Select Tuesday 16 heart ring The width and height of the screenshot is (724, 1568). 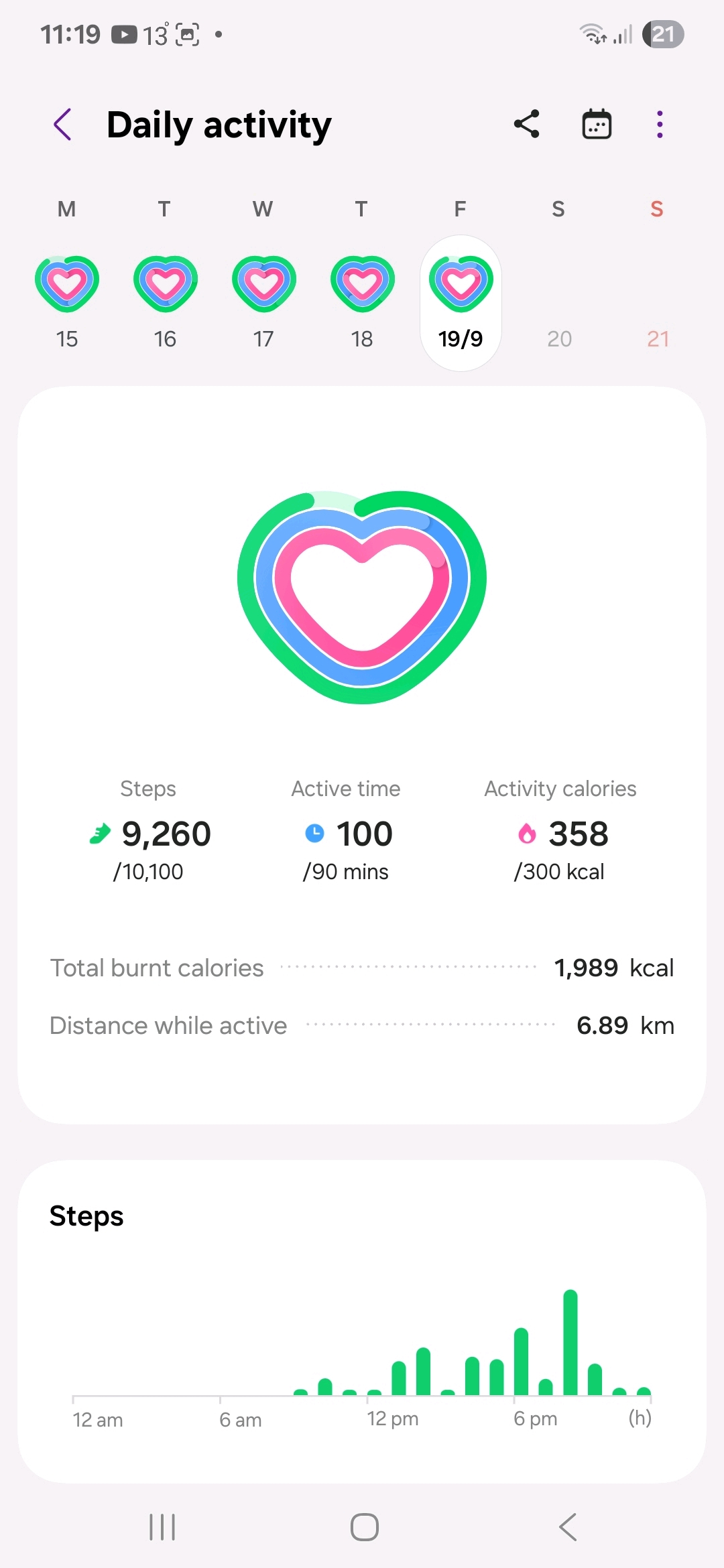[x=165, y=283]
